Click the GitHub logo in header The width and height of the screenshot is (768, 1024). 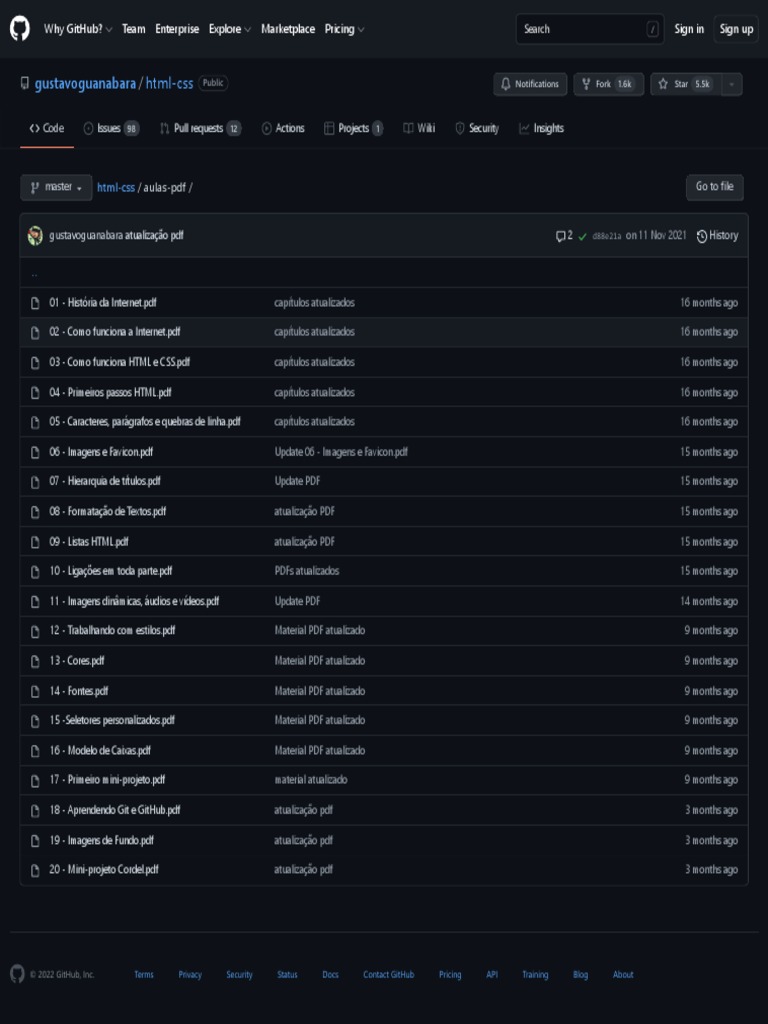tap(20, 29)
